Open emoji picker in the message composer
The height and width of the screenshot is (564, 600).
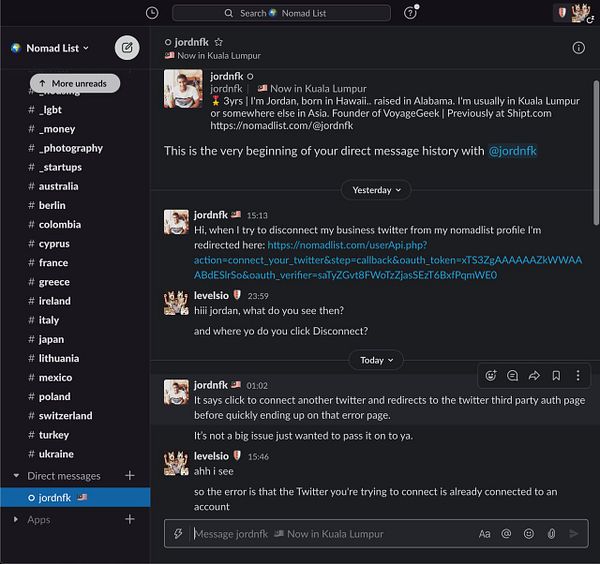pos(529,534)
